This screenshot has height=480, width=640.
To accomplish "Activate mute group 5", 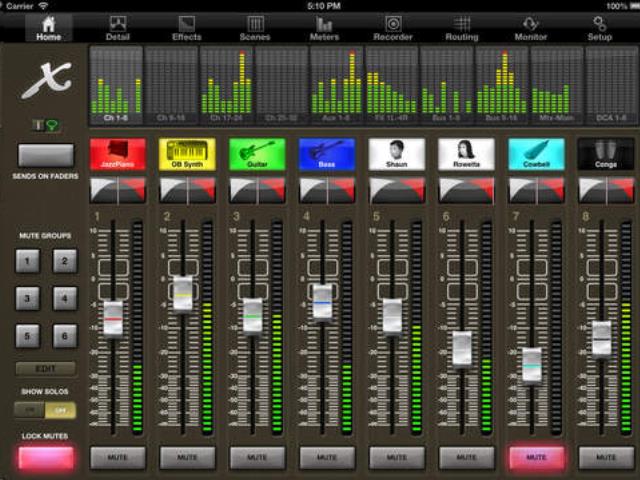I will (x=27, y=336).
